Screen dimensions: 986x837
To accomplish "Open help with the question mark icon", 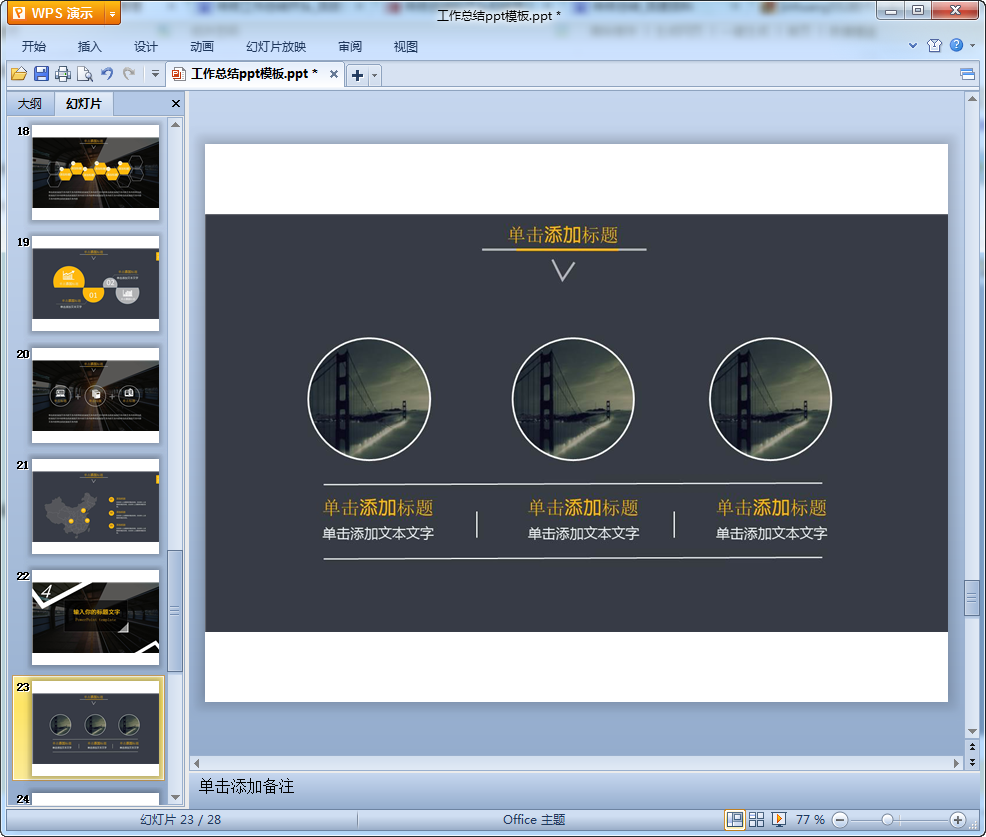I will (956, 45).
